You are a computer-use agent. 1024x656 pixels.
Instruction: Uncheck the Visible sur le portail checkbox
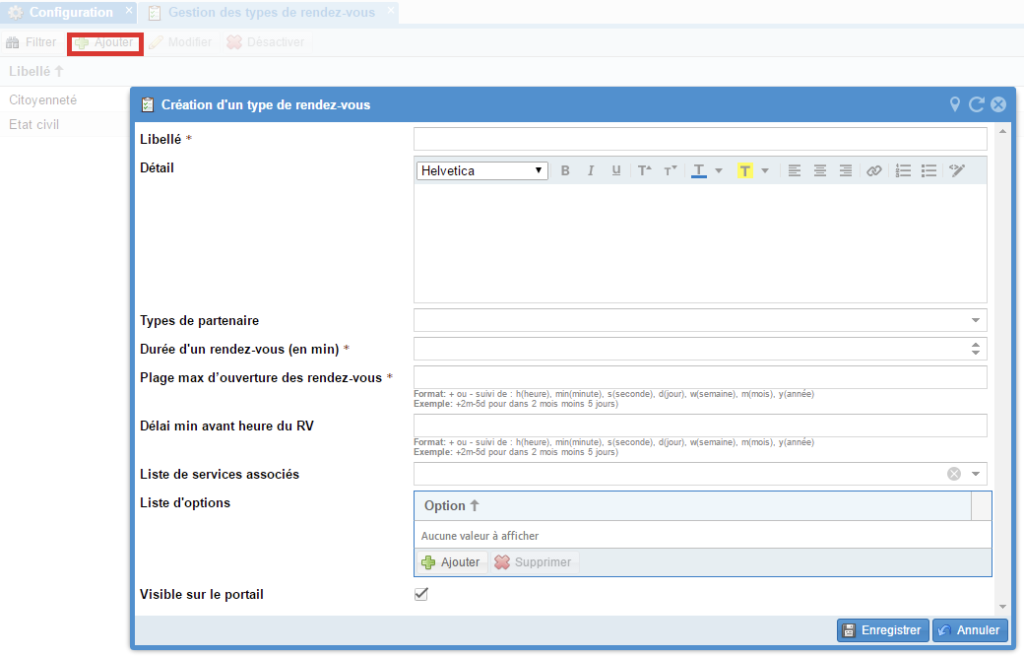point(421,594)
